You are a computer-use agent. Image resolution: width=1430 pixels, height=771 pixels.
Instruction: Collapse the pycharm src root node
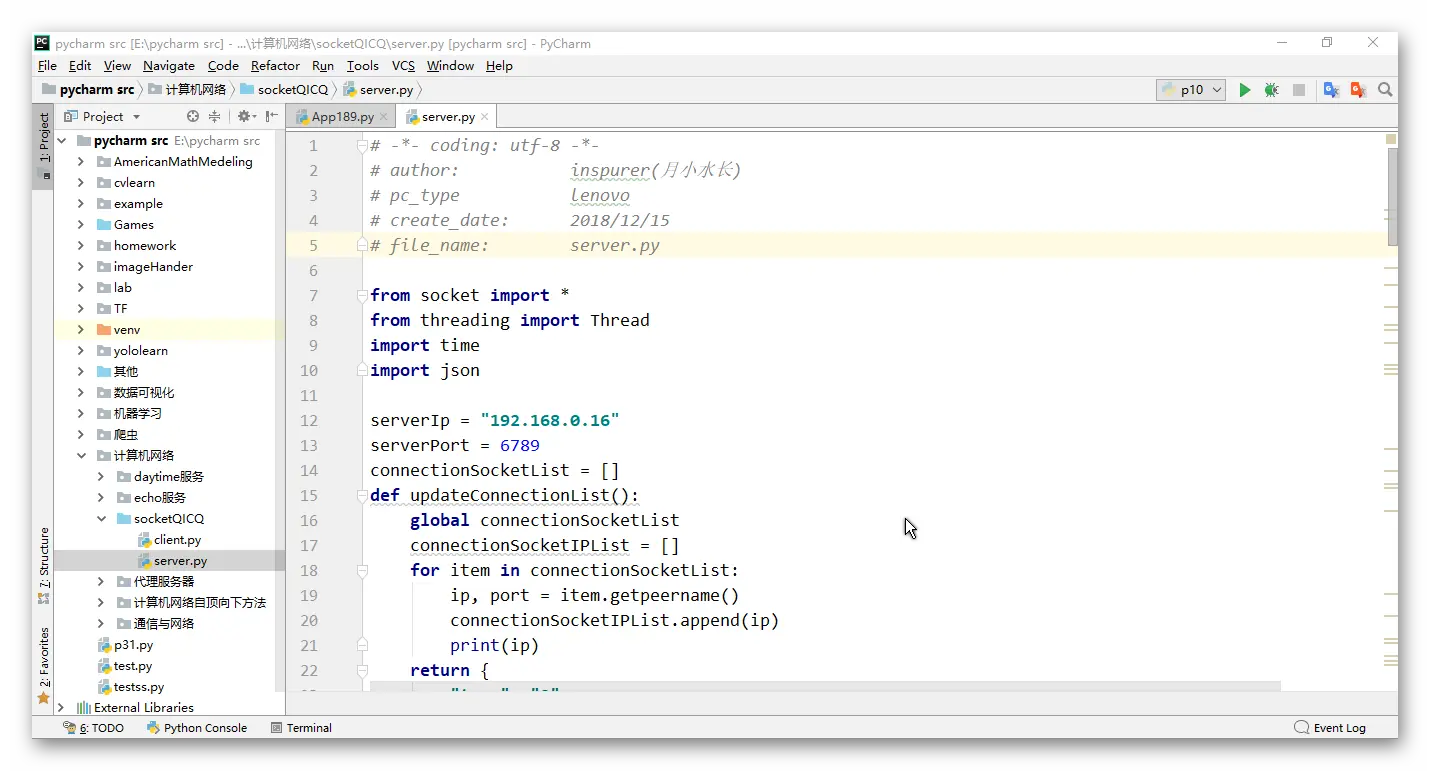(61, 141)
